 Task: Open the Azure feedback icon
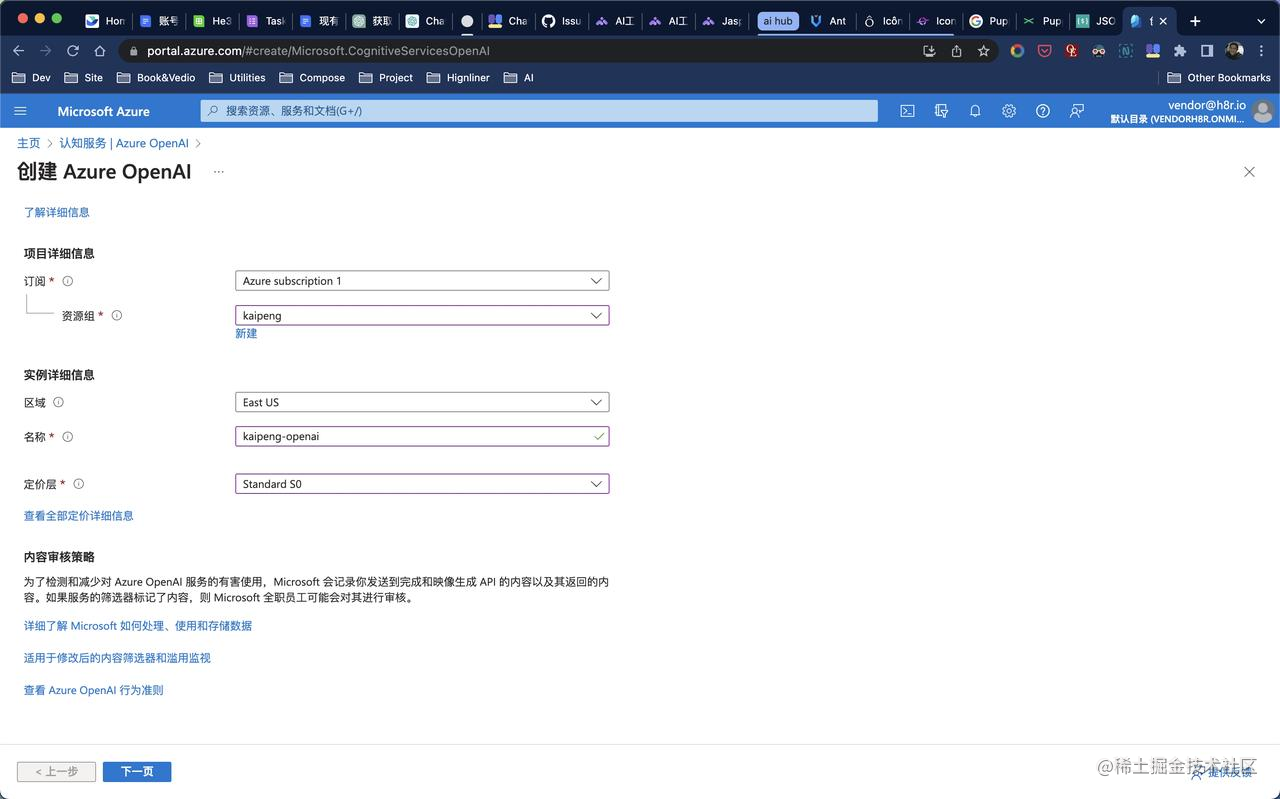(x=1077, y=111)
